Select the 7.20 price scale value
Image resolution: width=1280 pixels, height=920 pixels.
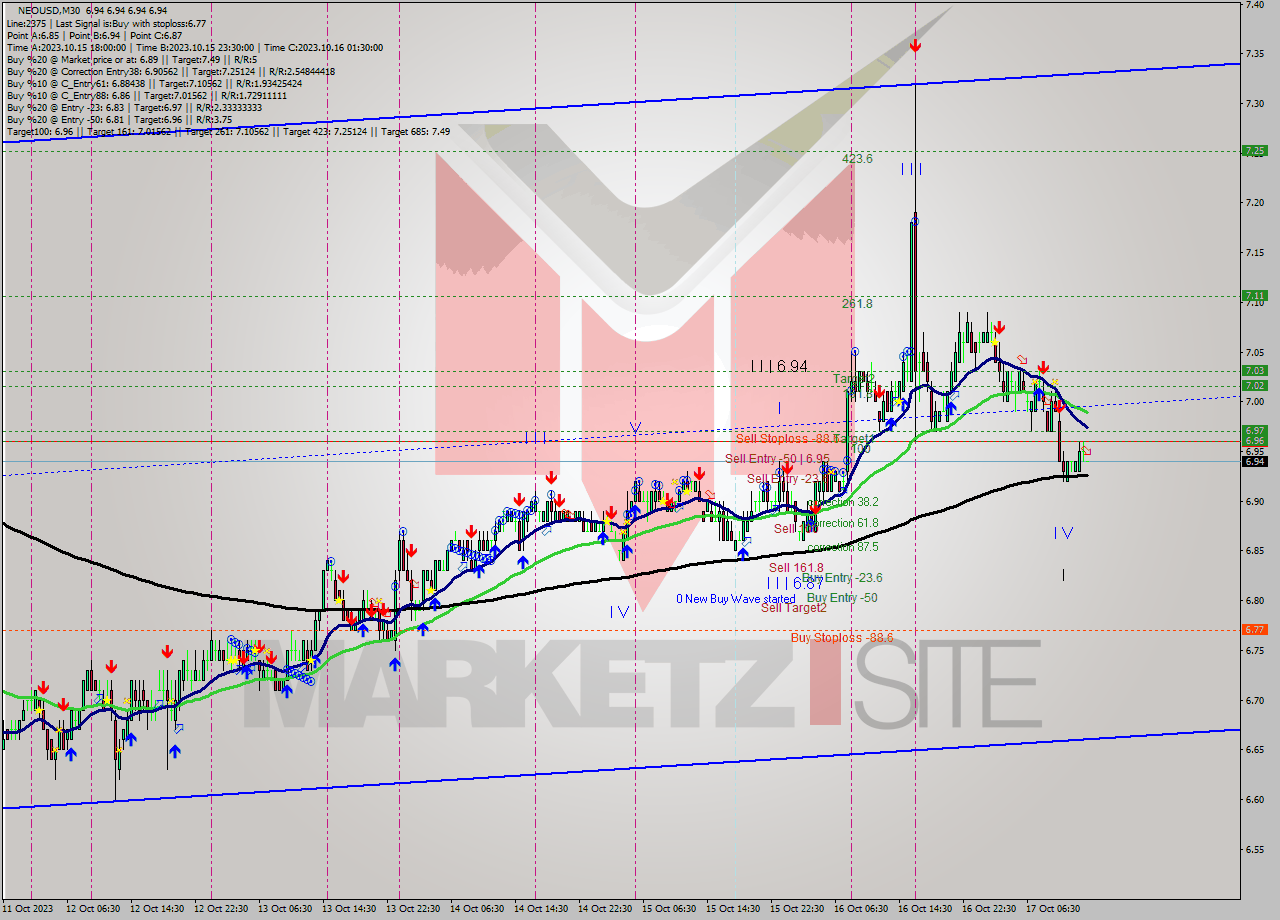[x=1254, y=203]
